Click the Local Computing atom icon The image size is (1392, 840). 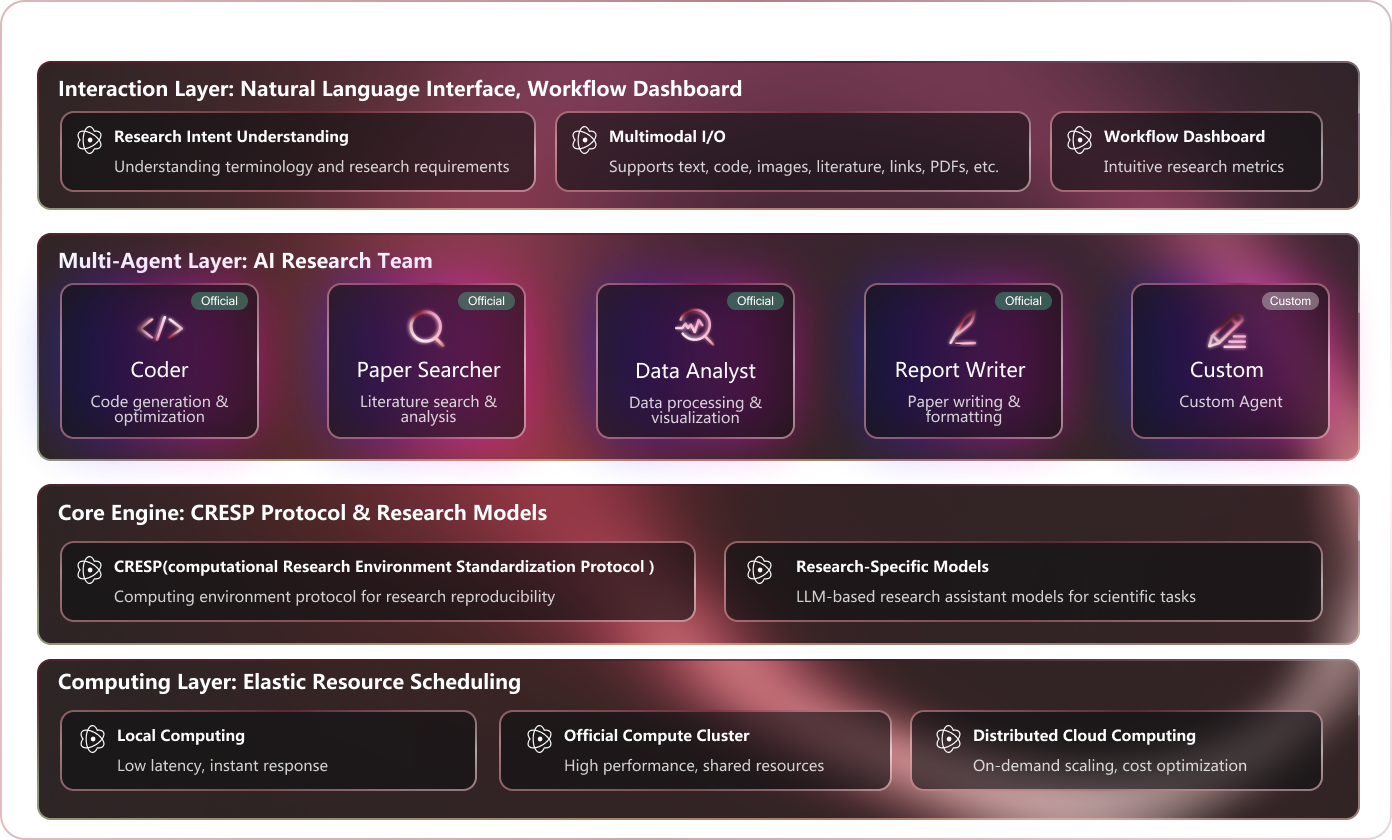click(91, 739)
